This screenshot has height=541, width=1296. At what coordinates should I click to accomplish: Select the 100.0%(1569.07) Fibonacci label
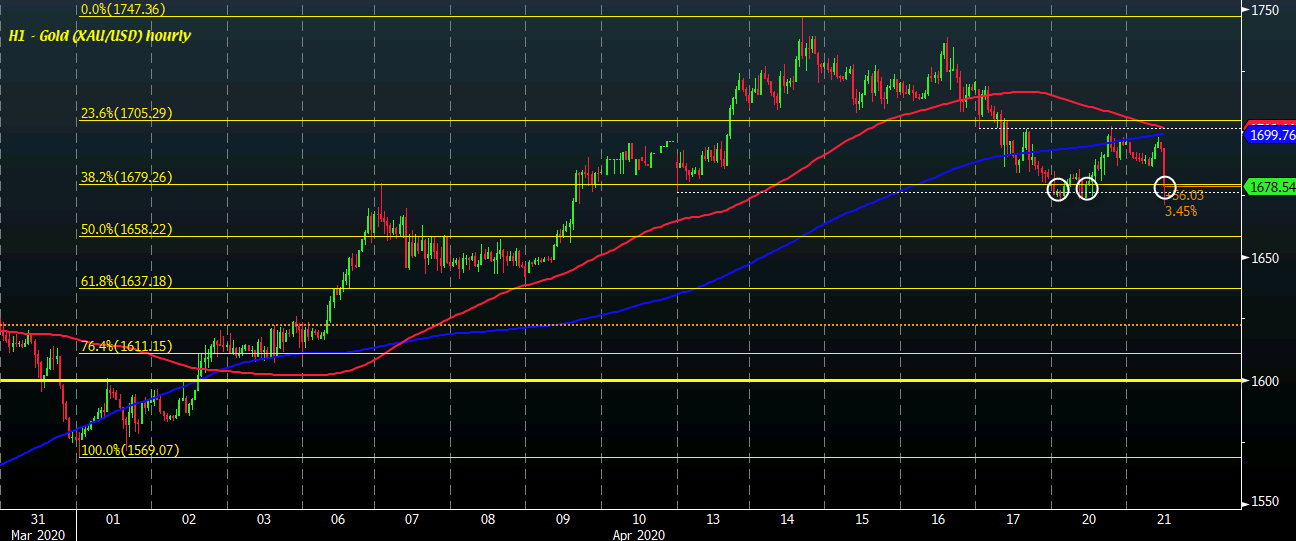(130, 450)
